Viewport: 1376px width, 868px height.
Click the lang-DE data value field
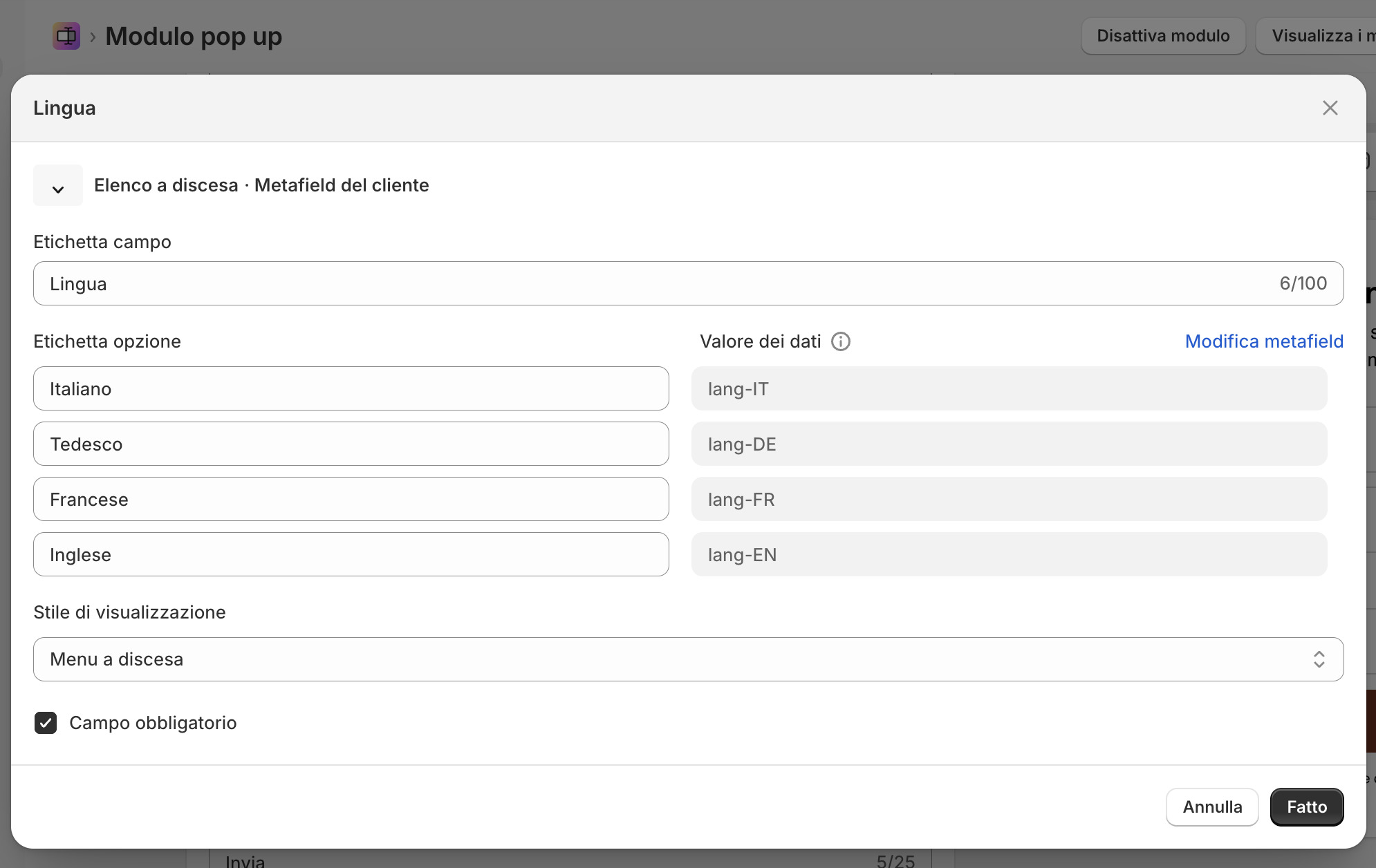[1008, 444]
